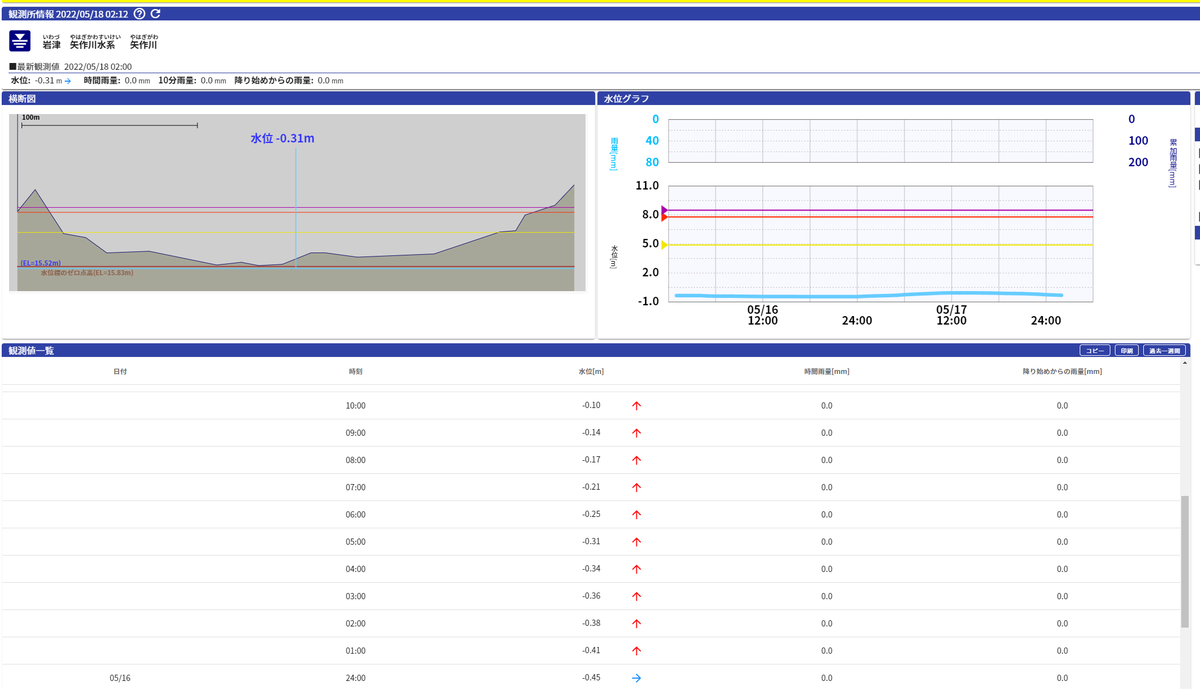Click the red rising arrow in 04:00 row
Image resolution: width=1200 pixels, height=694 pixels.
coord(636,569)
